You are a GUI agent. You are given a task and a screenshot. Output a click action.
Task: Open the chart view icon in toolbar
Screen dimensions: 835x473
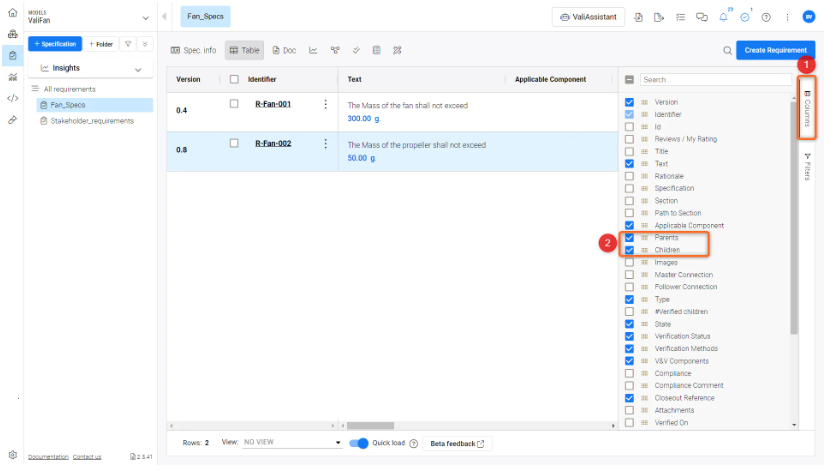point(313,50)
